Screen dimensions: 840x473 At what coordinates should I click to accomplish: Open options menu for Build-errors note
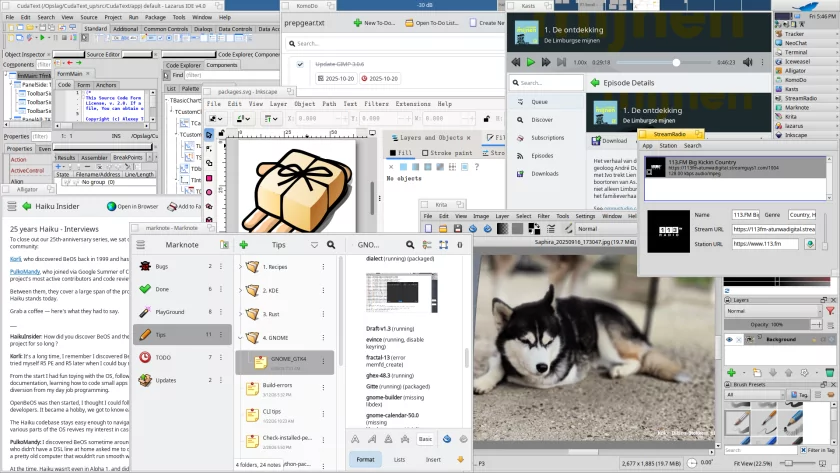click(x=324, y=388)
